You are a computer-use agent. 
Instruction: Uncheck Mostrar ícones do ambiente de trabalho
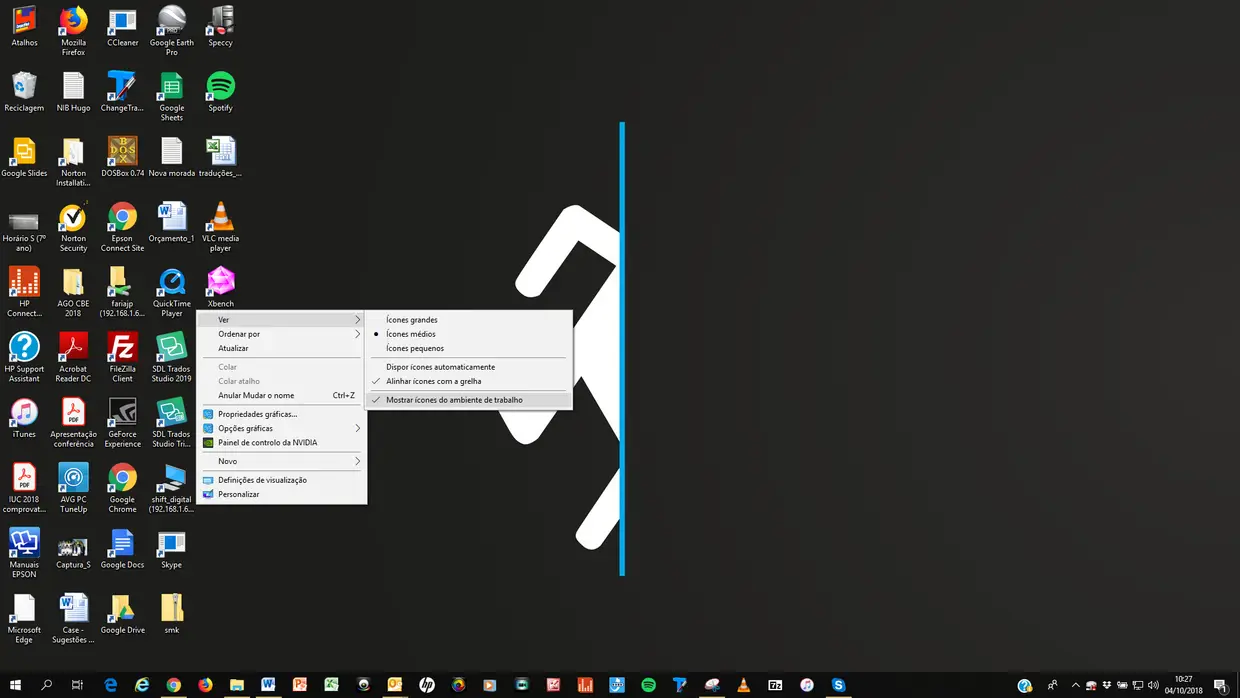(x=469, y=400)
